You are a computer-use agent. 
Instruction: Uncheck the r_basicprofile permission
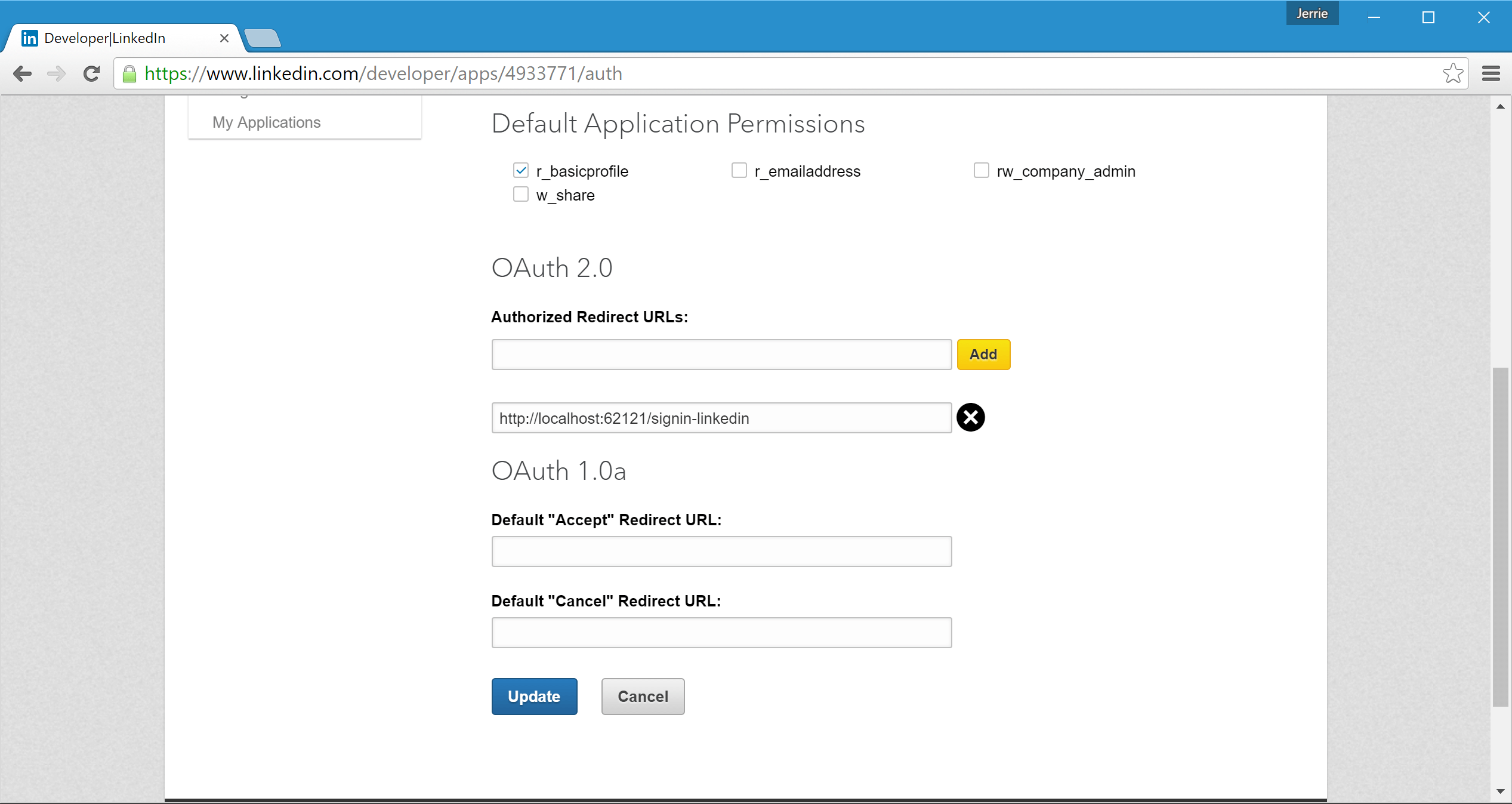click(520, 171)
